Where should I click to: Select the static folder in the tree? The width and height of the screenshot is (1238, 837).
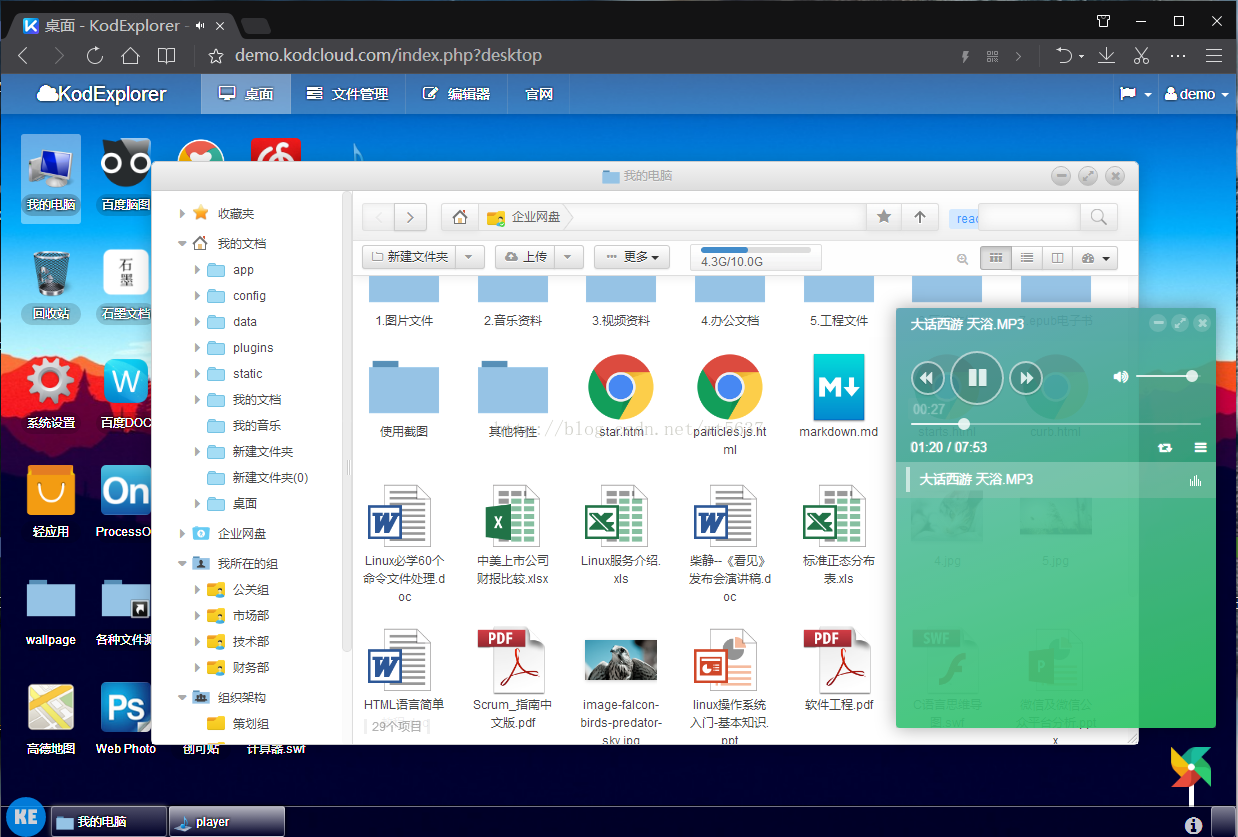[x=247, y=374]
